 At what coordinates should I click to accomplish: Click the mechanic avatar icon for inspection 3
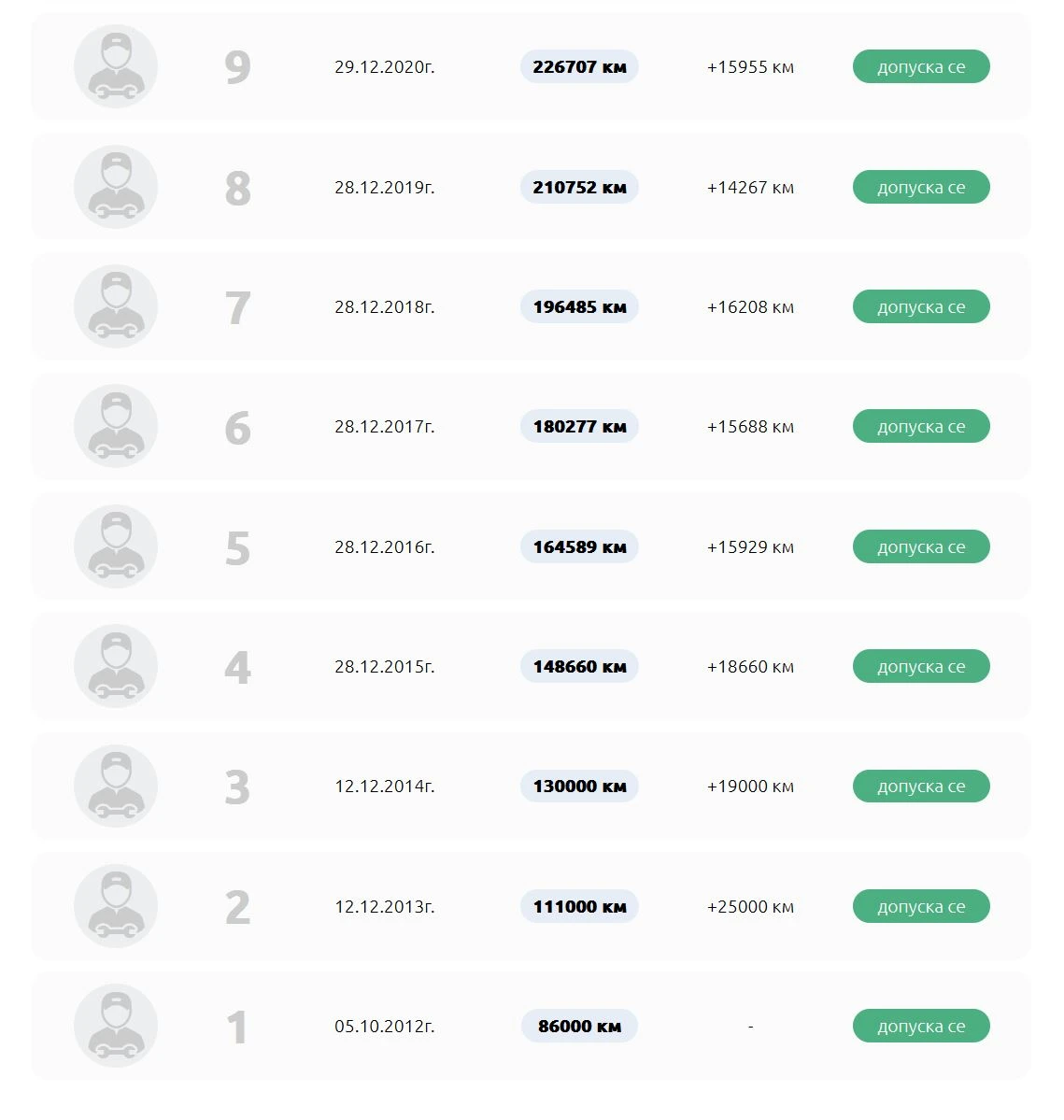[x=116, y=786]
